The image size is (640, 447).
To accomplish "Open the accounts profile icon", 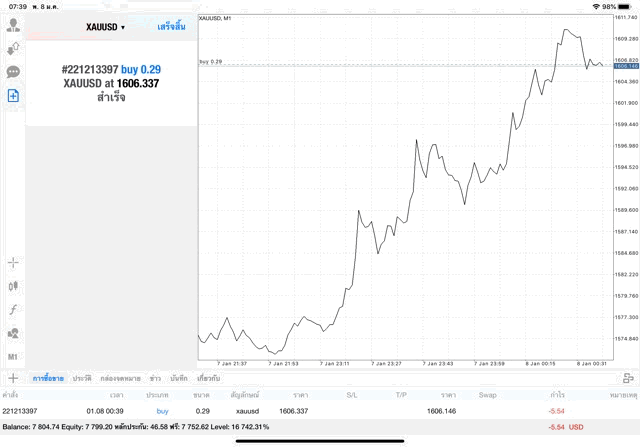I will [x=13, y=24].
